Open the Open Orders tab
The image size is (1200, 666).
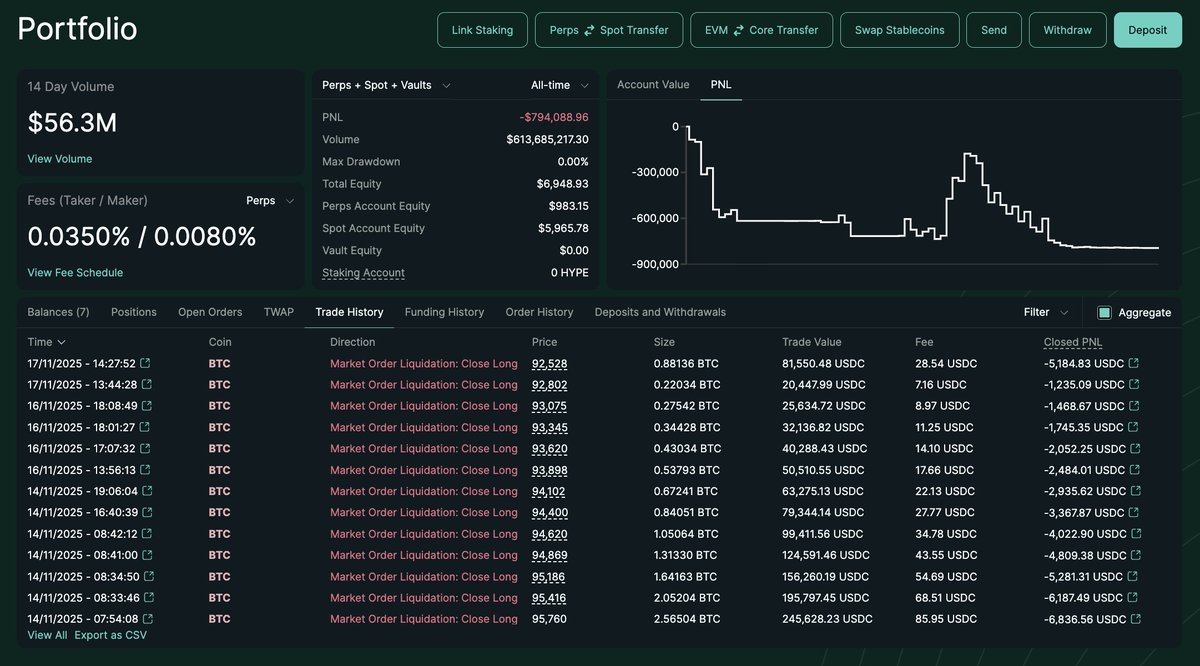point(210,312)
